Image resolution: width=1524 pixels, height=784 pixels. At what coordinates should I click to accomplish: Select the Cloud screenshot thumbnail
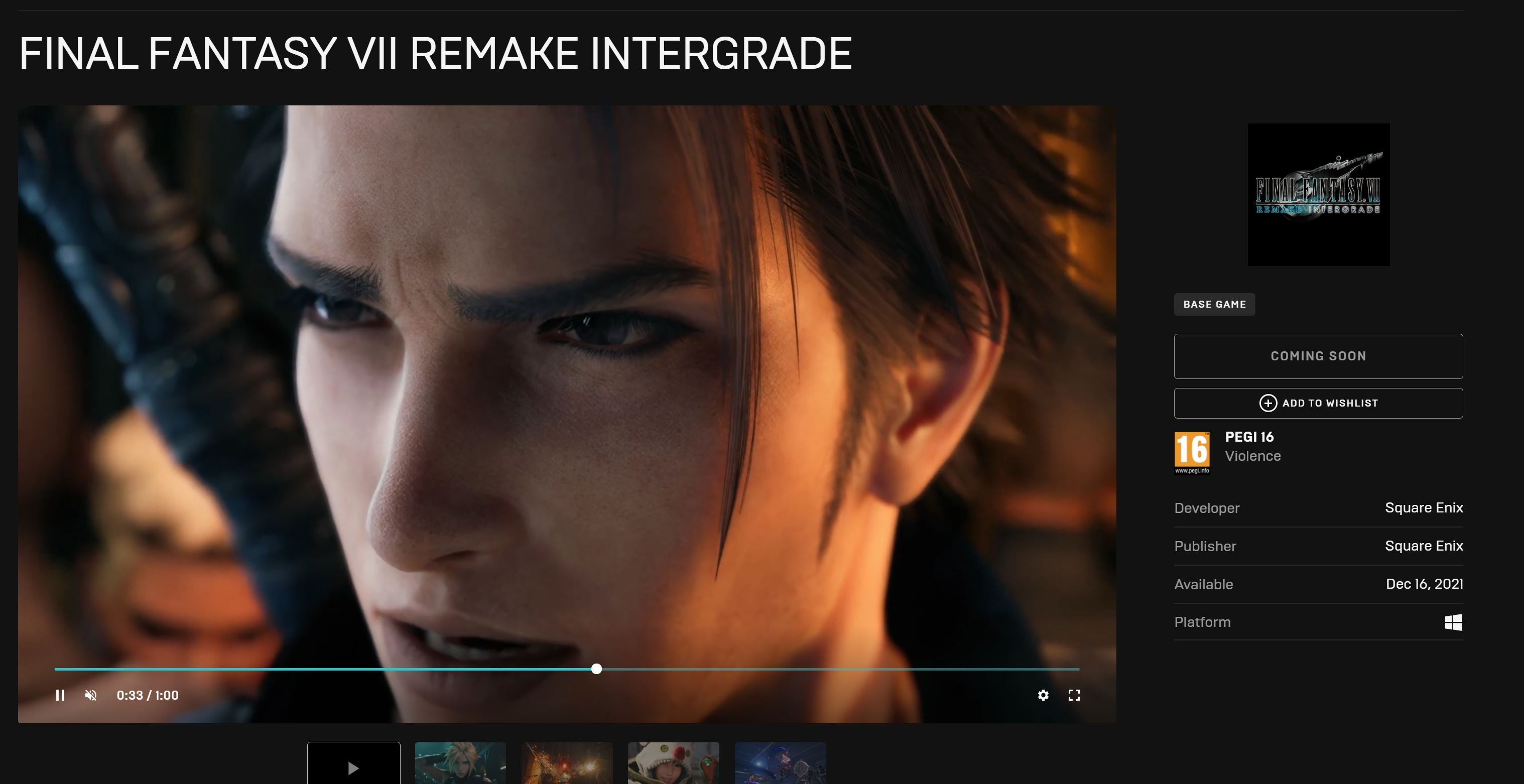point(460,763)
